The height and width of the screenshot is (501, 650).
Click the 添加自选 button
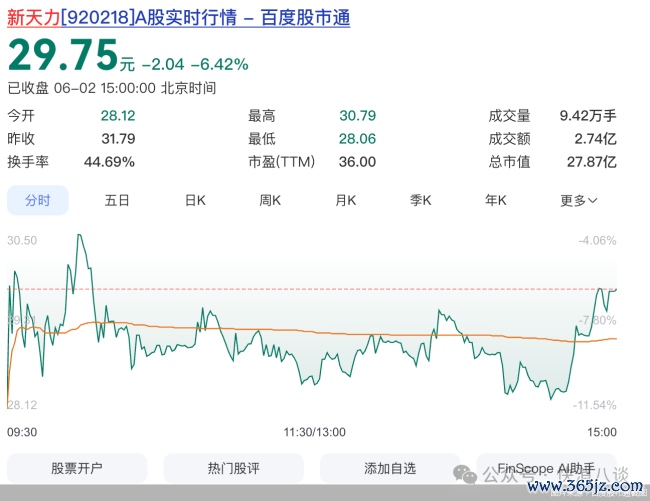pyautogui.click(x=390, y=468)
